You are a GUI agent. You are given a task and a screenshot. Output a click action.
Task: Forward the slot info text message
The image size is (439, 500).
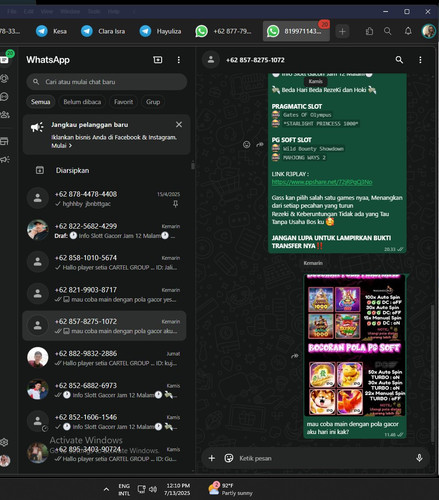[x=260, y=144]
